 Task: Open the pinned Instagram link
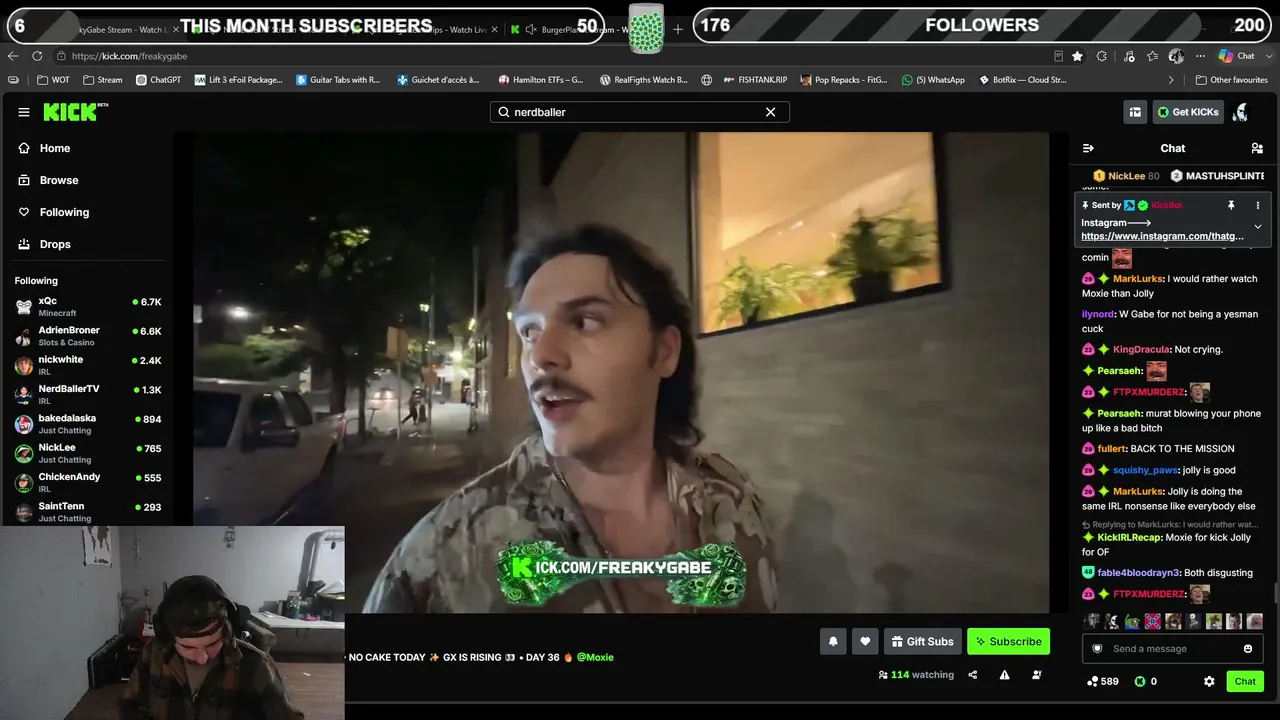[x=1162, y=236]
